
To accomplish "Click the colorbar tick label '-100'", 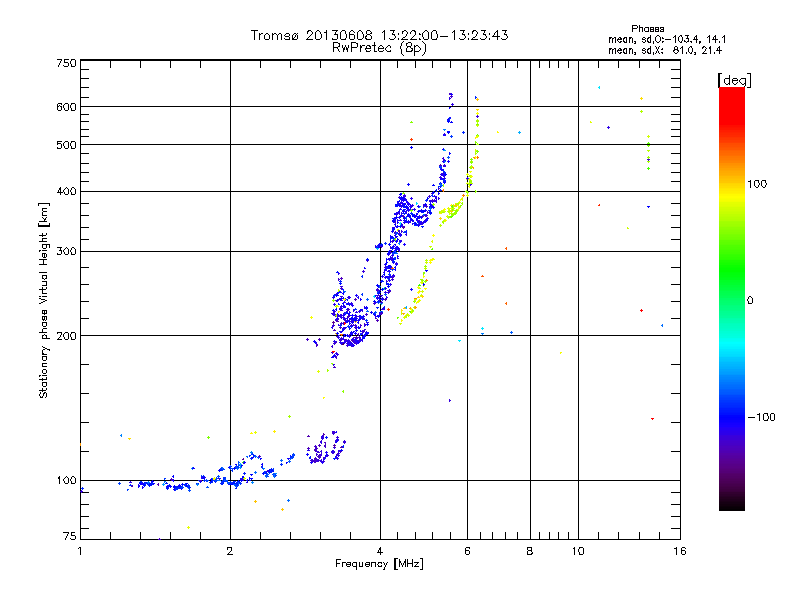I will pyautogui.click(x=761, y=417).
